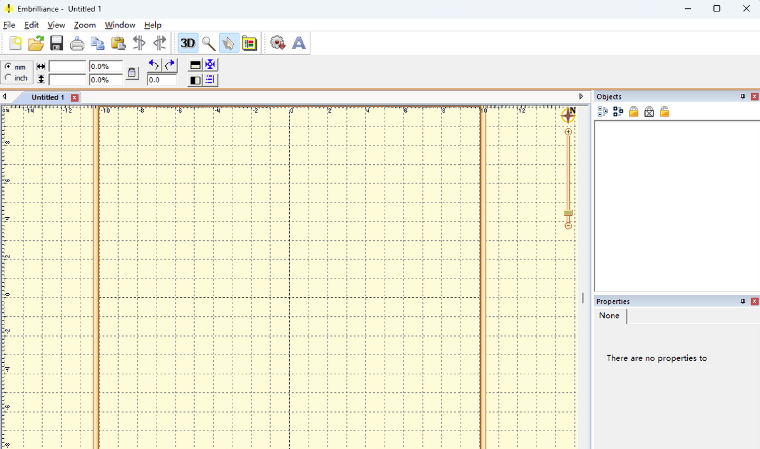Create a new design page
Screen dimensions: 760x449
[x=16, y=44]
